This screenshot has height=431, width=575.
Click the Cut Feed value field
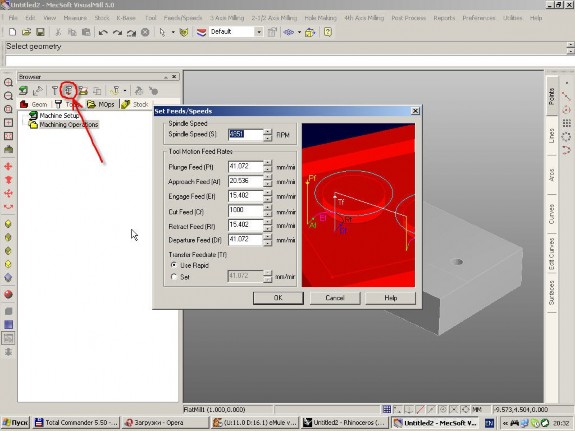[x=245, y=211]
